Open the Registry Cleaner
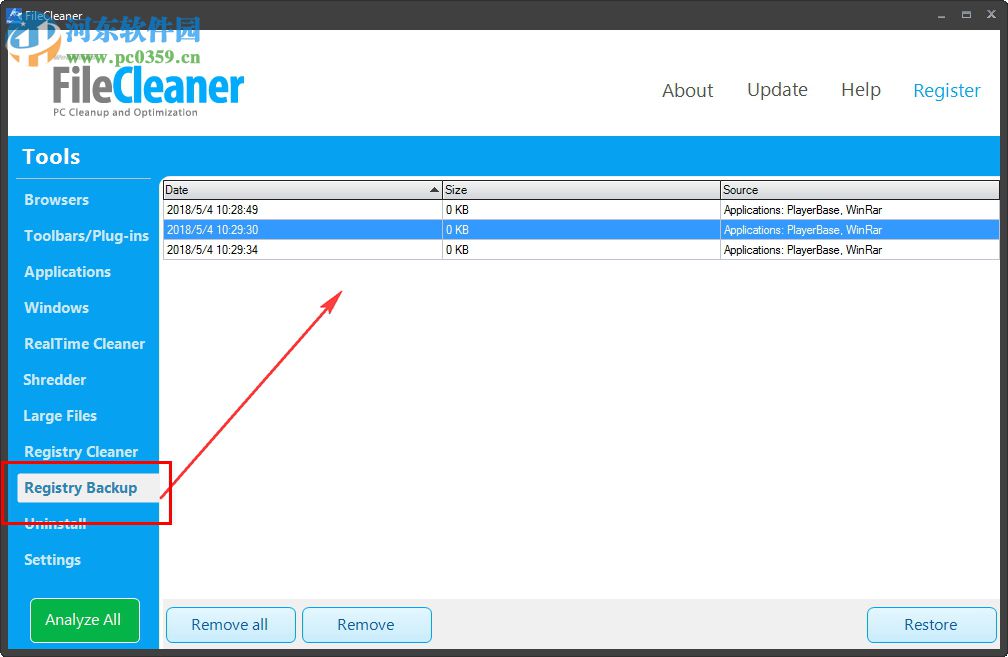Screen dimensions: 1008x657 (80, 452)
